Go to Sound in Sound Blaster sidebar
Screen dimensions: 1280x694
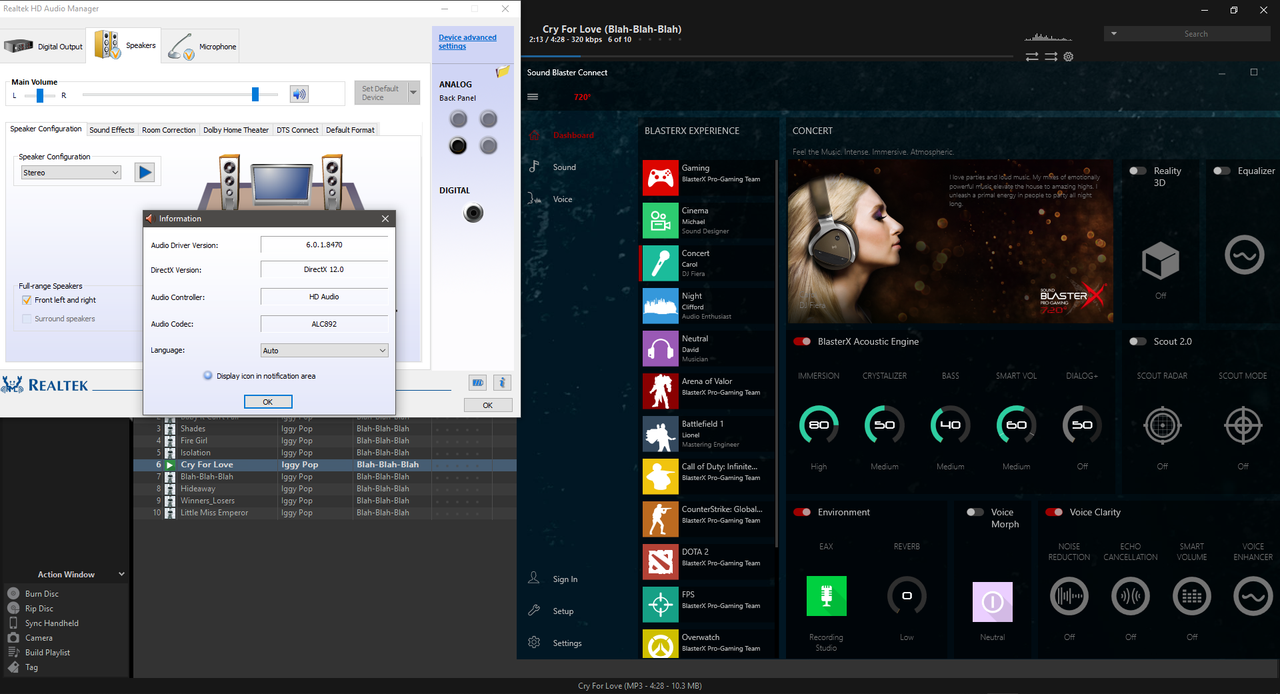pyautogui.click(x=564, y=168)
